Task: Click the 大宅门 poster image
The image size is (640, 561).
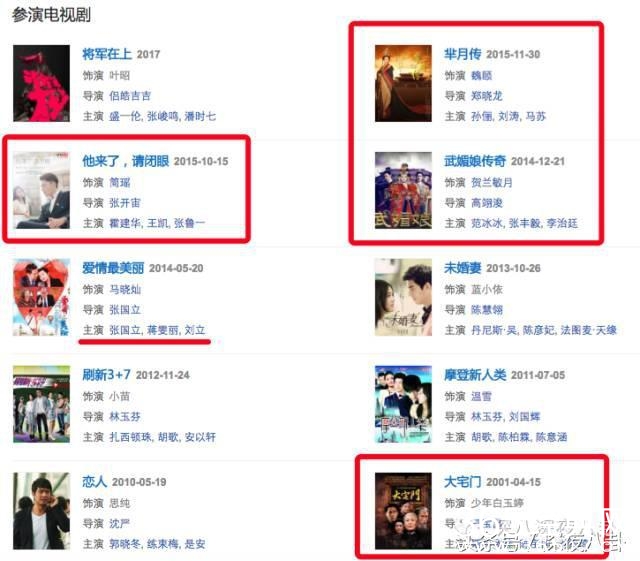Action: 403,511
